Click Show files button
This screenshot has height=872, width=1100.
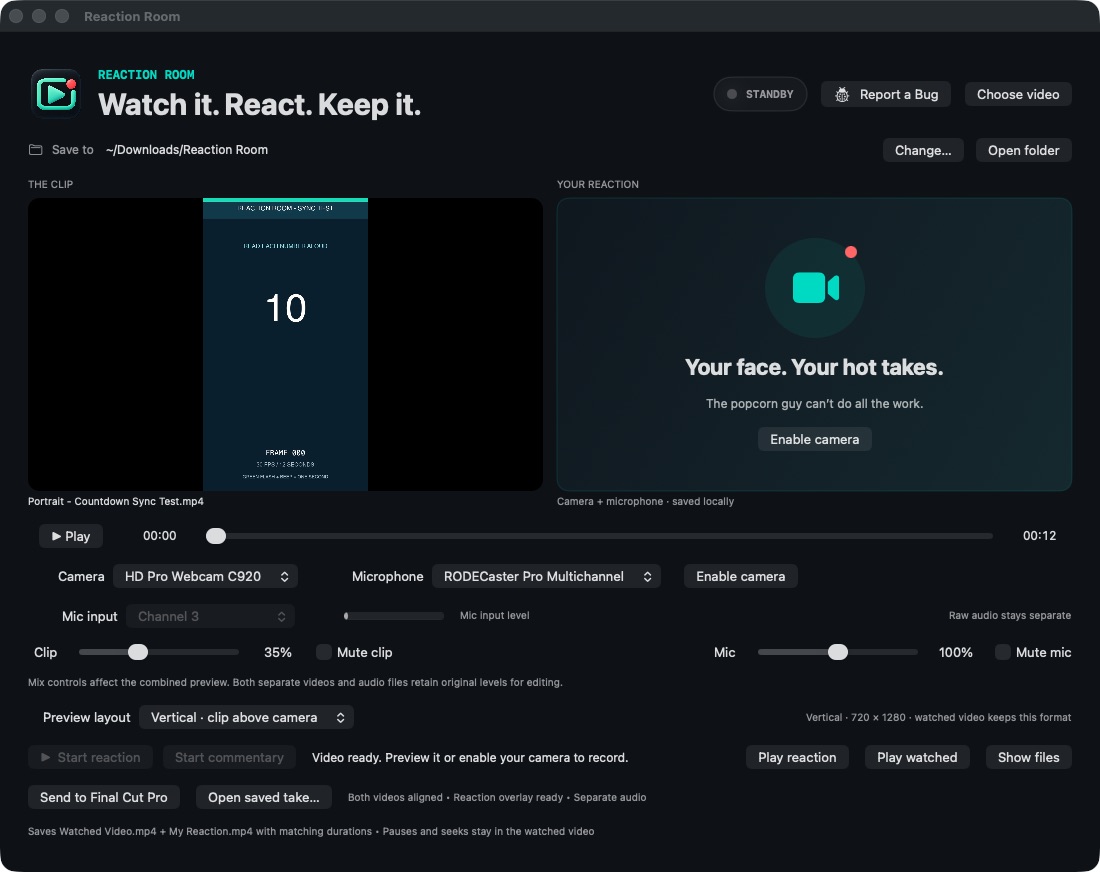pyautogui.click(x=1028, y=757)
